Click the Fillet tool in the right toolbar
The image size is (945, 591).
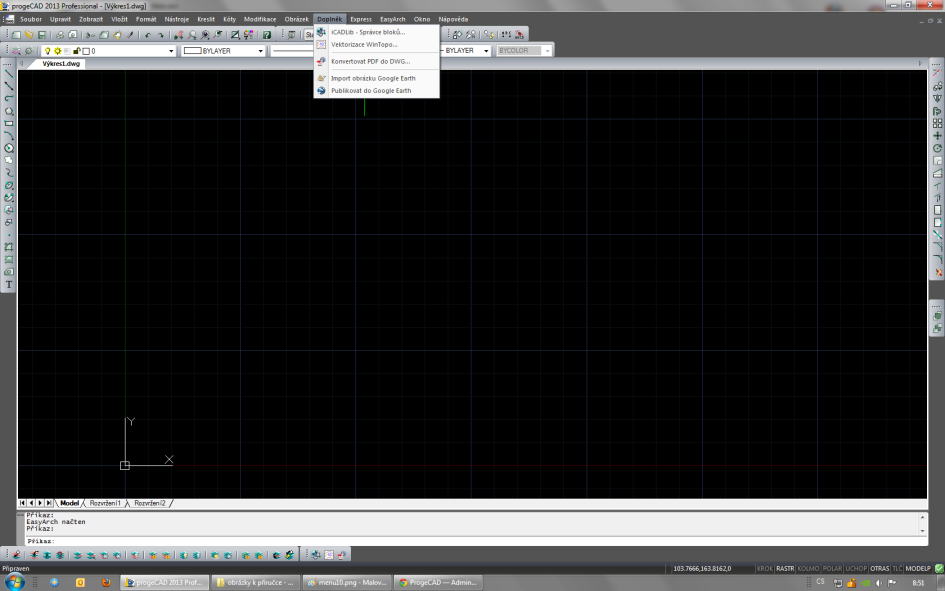tap(937, 260)
